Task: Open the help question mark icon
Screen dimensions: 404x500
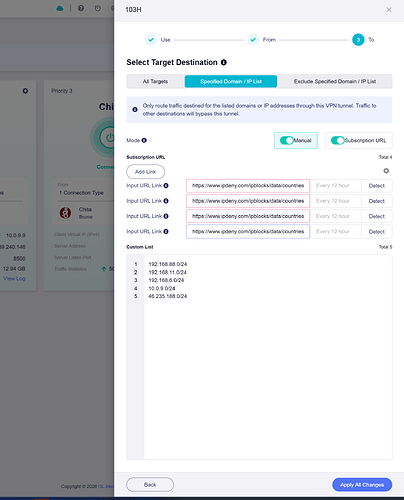Action: tap(81, 8)
